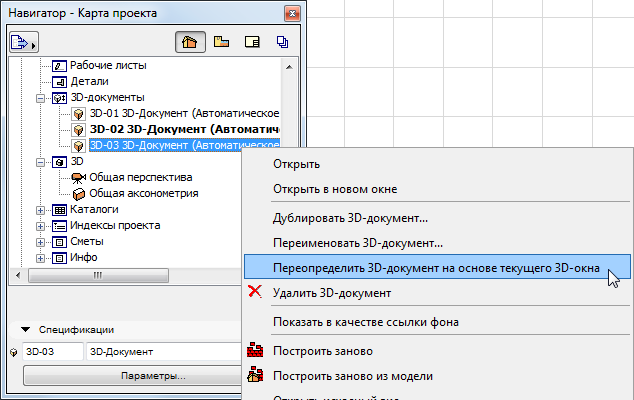Image resolution: width=634 pixels, height=400 pixels.
Task: Click the Рабочие листы icon
Action: pyautogui.click(x=59, y=66)
